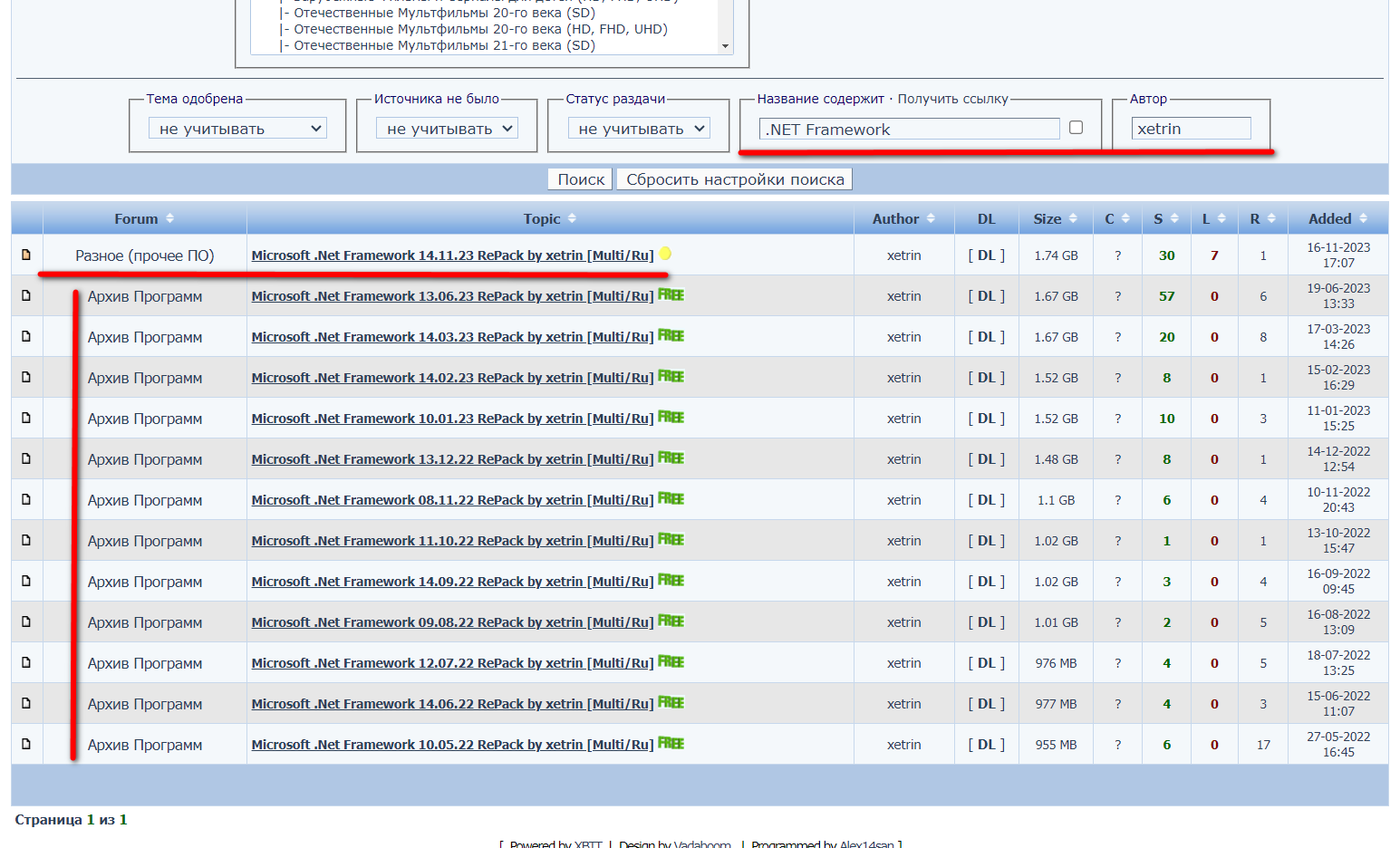Download via DL link in the 10.05.22 row
This screenshot has height=848, width=1400.
pyautogui.click(x=986, y=745)
